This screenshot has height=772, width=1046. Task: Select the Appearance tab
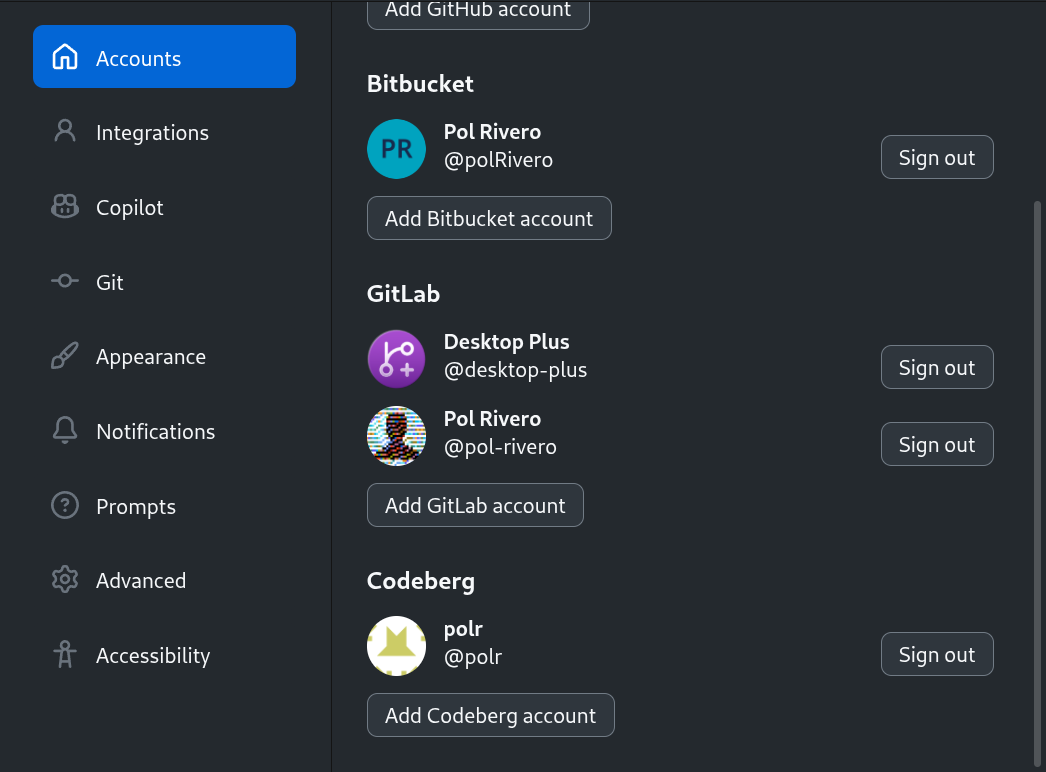[x=164, y=356]
